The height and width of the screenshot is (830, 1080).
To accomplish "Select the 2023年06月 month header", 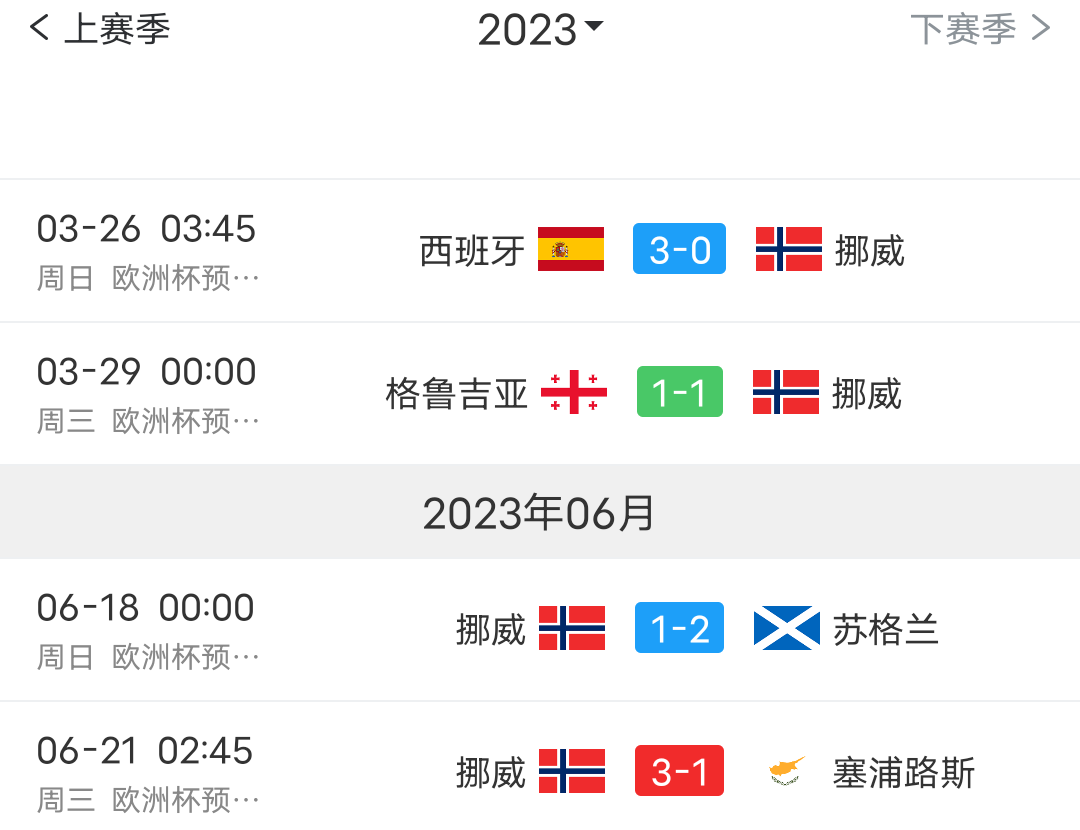I will pos(540,513).
